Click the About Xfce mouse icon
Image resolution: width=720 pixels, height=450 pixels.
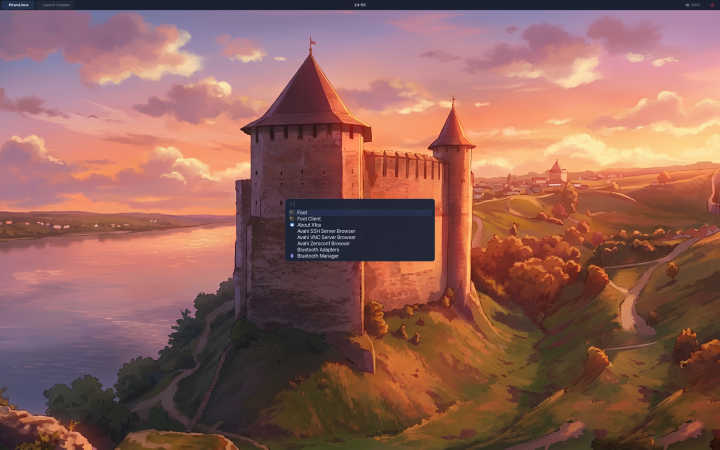[x=292, y=225]
